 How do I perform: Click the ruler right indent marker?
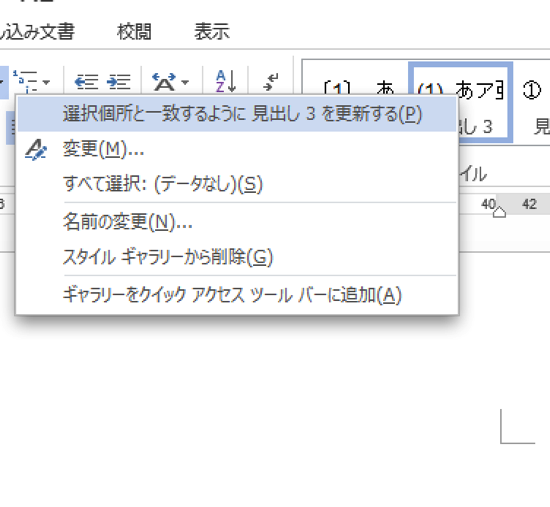click(x=499, y=212)
